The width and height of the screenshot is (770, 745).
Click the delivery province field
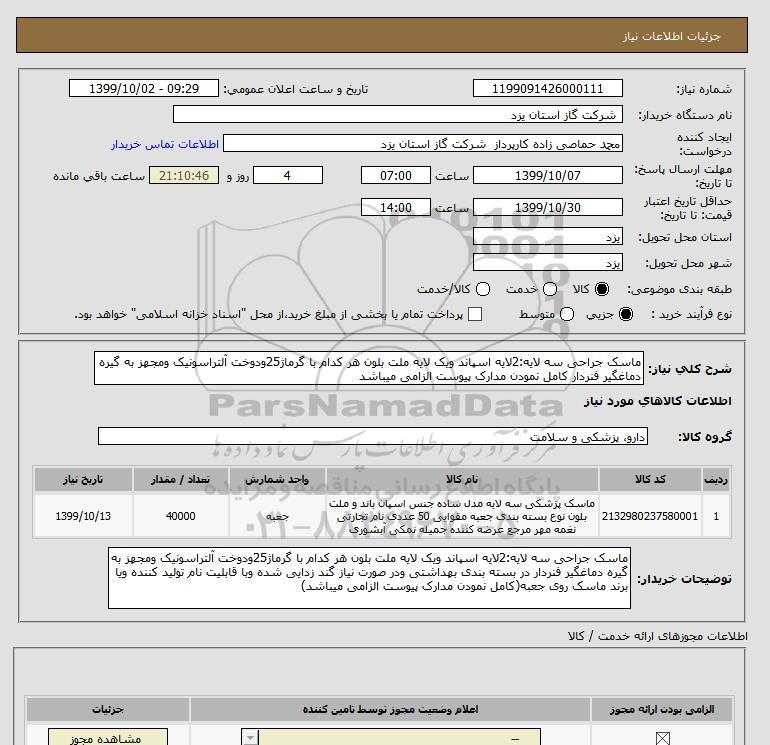[x=548, y=237]
